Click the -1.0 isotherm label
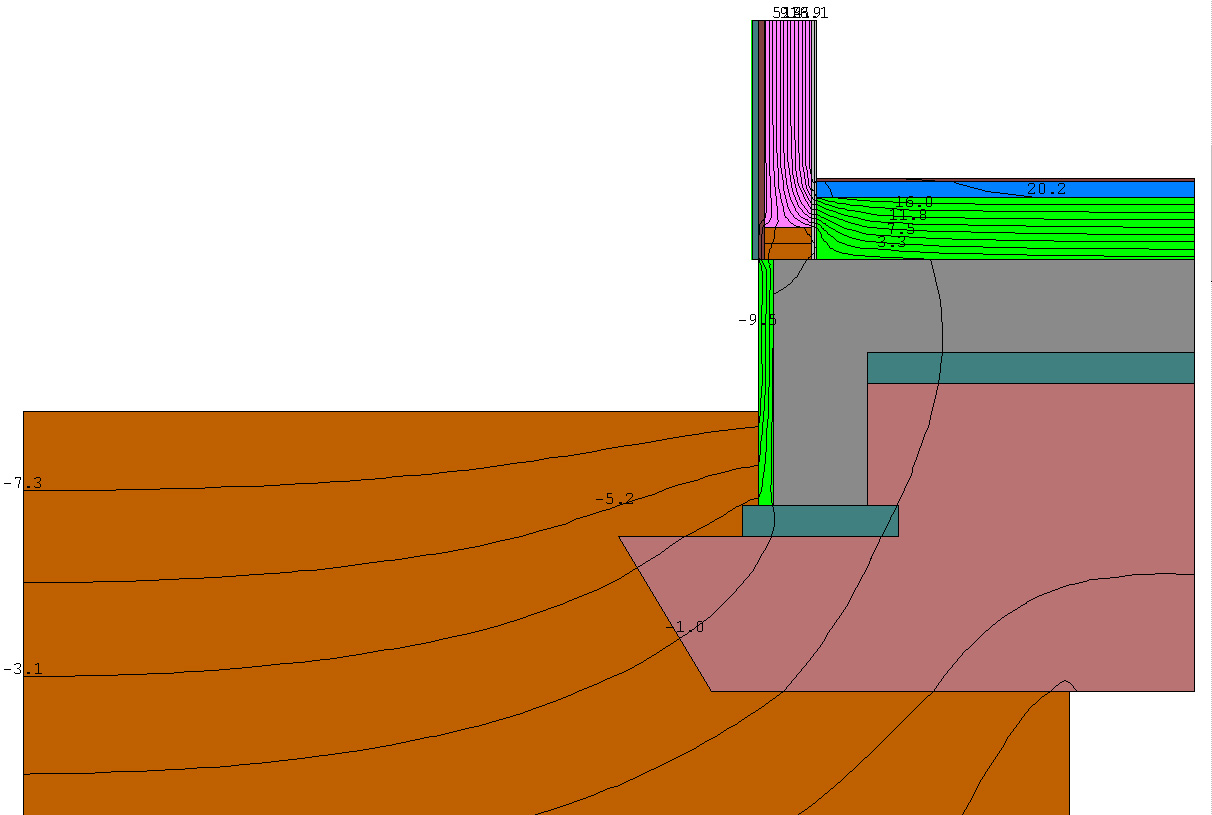Viewport: 1212px width, 815px height. (x=685, y=627)
